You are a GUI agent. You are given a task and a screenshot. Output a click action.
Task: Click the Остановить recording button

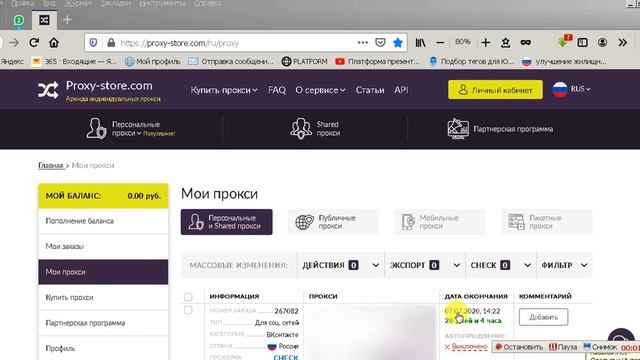[x=519, y=347]
